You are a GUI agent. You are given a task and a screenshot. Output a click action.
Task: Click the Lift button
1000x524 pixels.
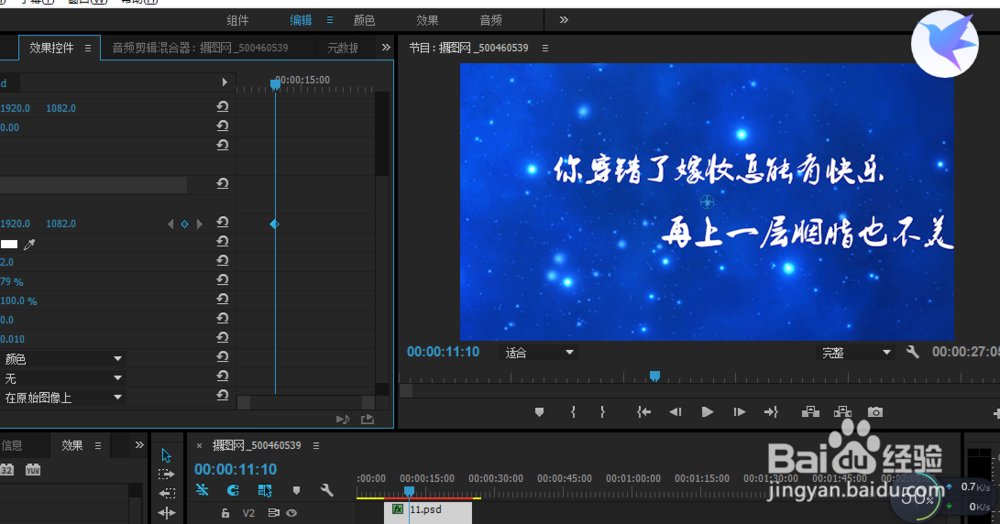click(x=811, y=412)
